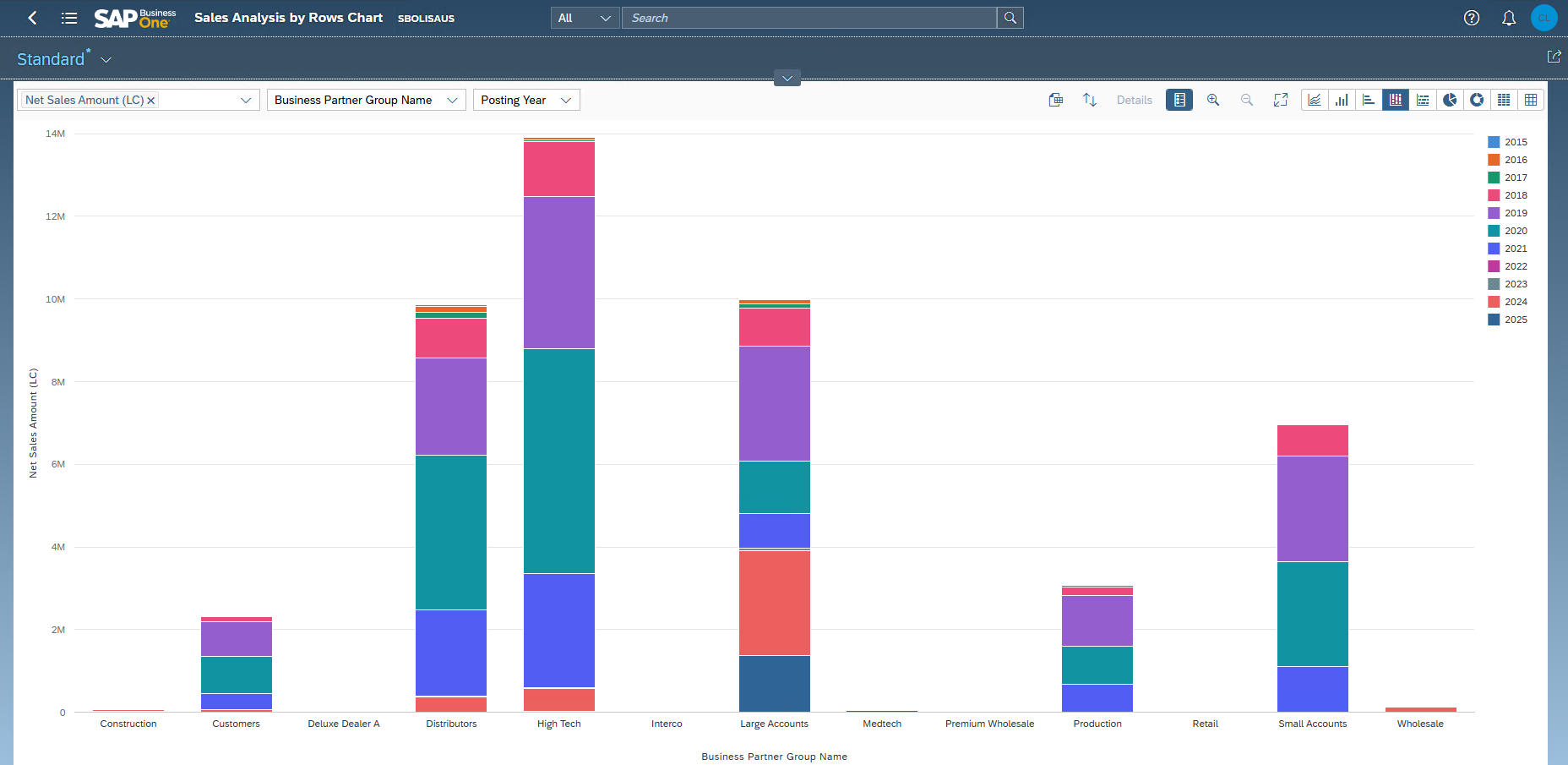This screenshot has height=765, width=1568.
Task: Switch to the pie chart view
Action: pos(1450,100)
